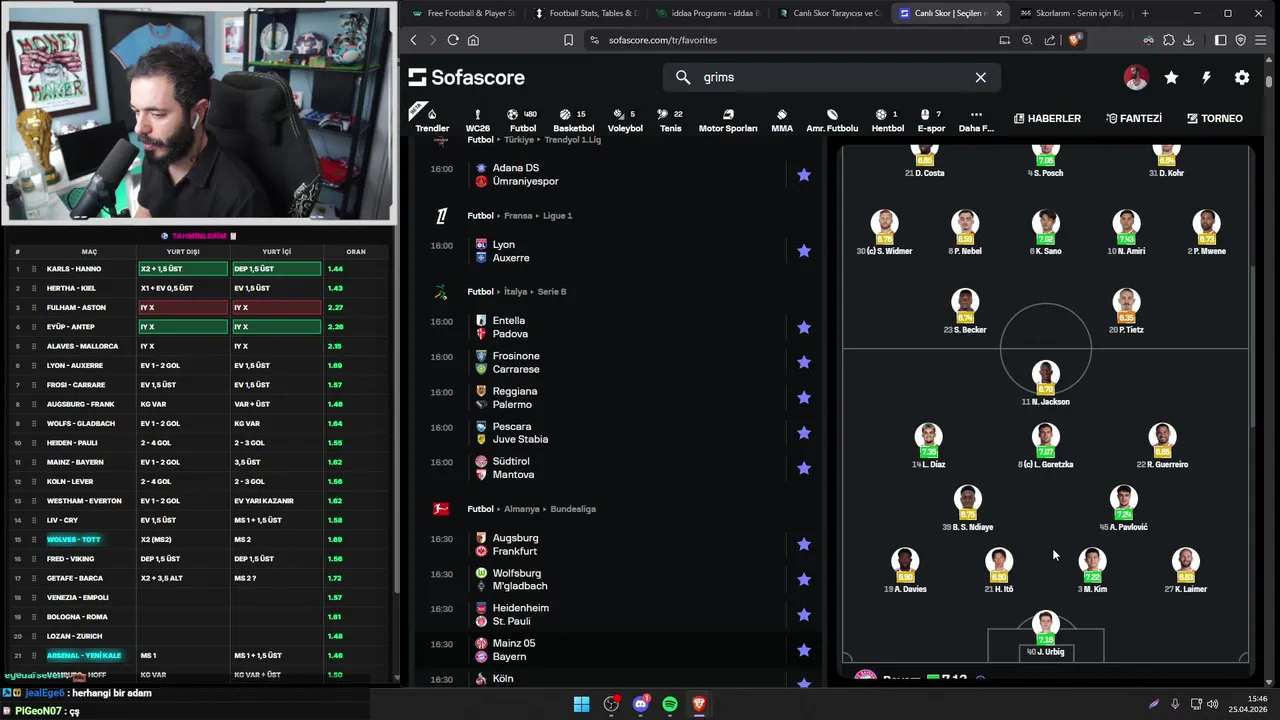Screen dimensions: 1280x720
Task: Go back in browser history
Action: [413, 40]
